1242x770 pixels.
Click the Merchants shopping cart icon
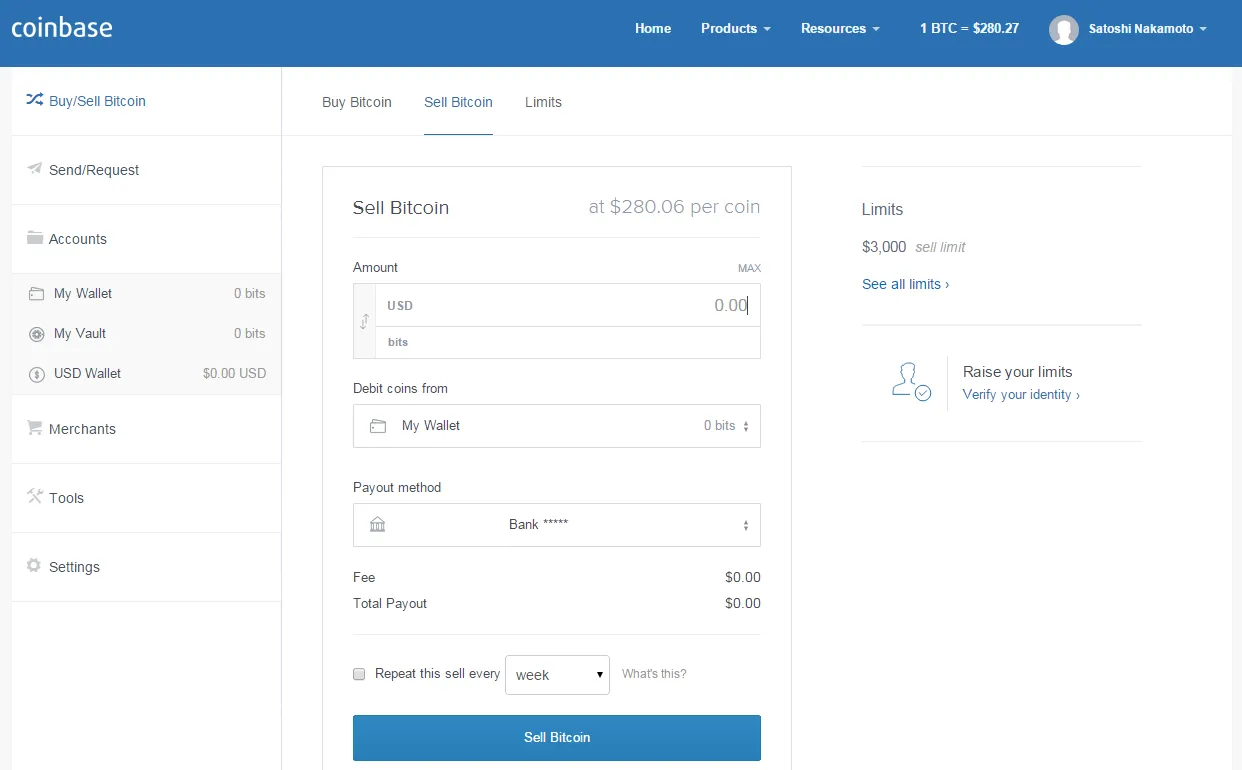[x=34, y=428]
